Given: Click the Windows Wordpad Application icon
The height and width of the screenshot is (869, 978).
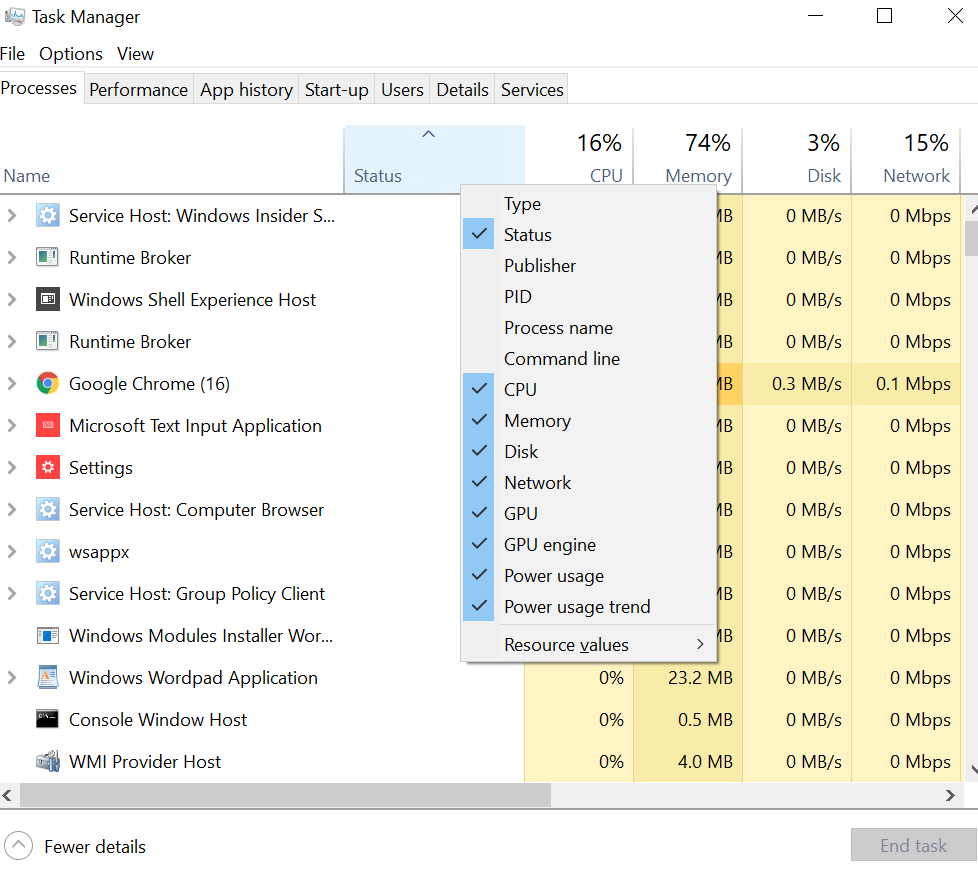Looking at the screenshot, I should coord(47,677).
